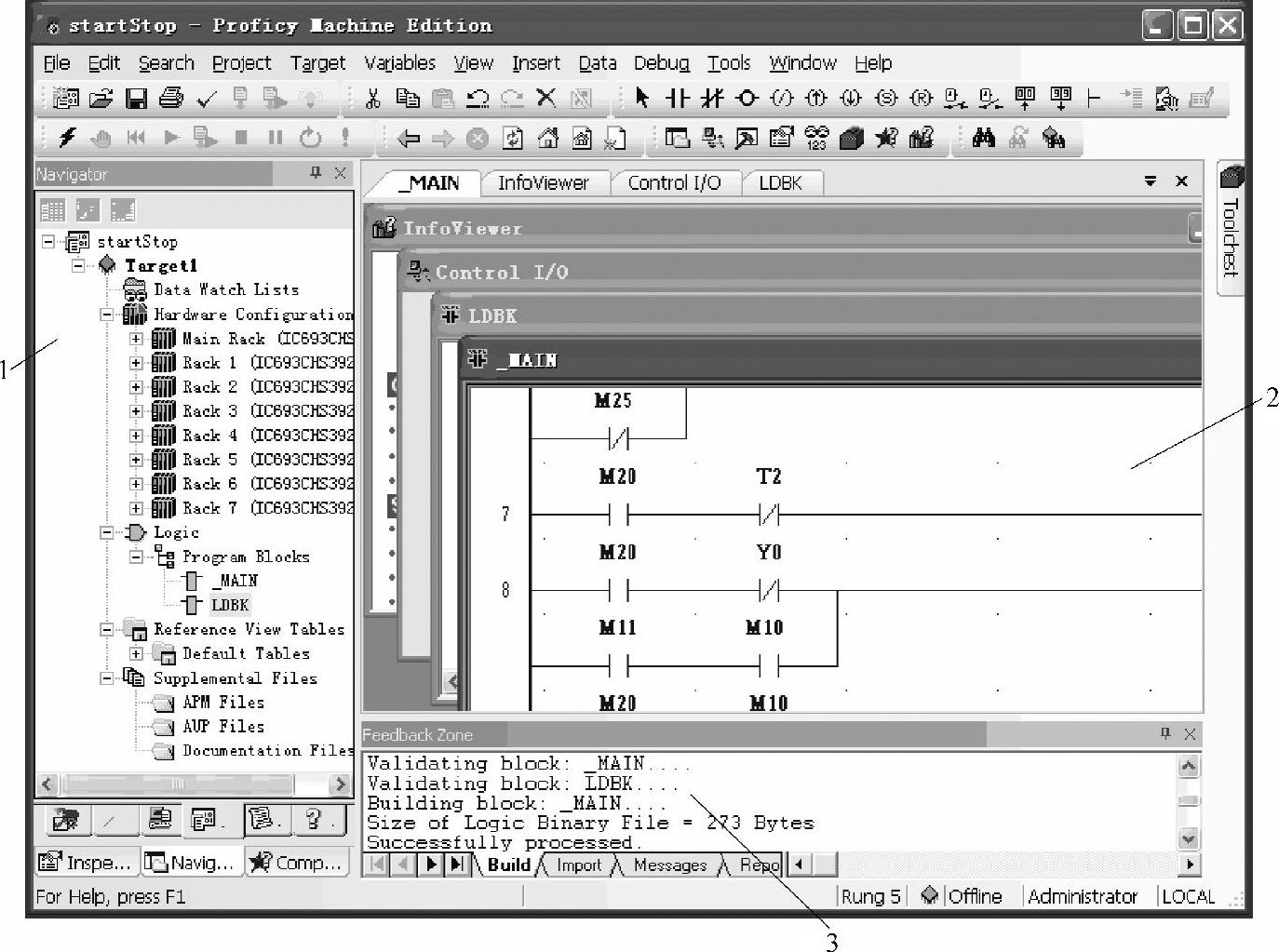
Task: Open the Toolchest side tab
Action: (x=1231, y=228)
